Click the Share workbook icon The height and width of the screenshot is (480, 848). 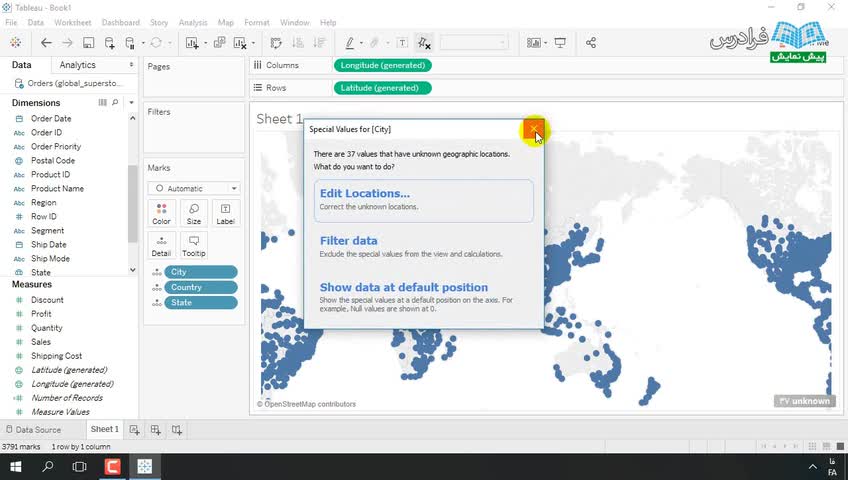point(591,43)
